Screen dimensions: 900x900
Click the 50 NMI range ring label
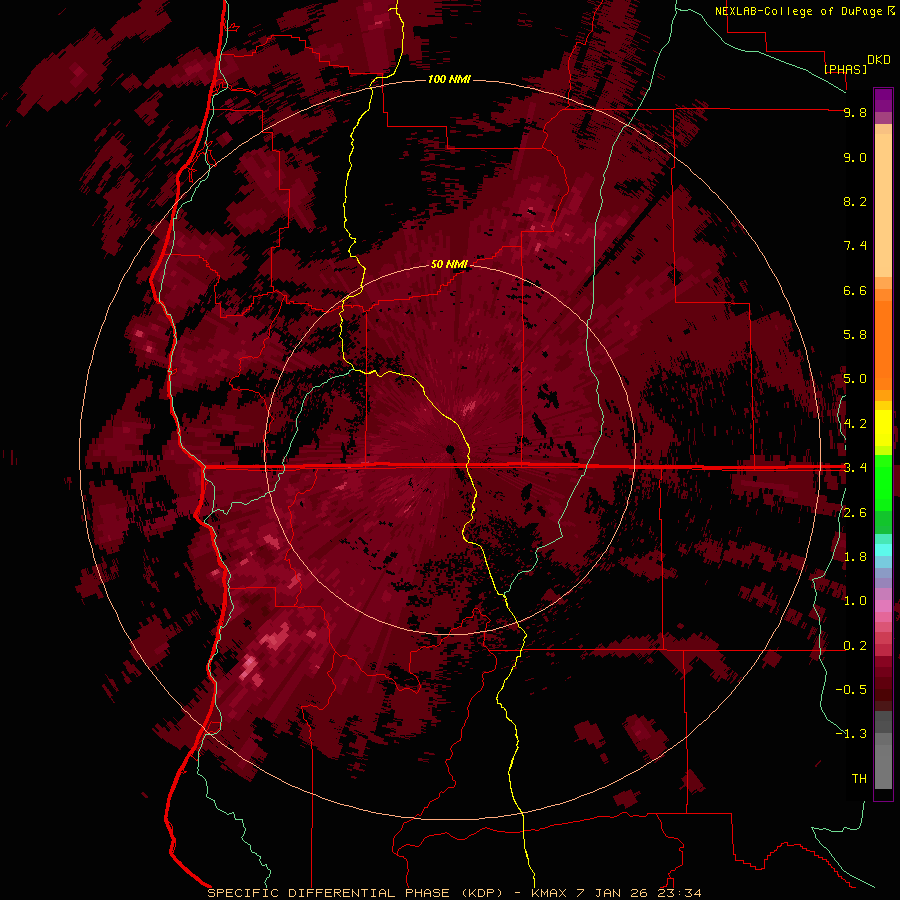pos(449,264)
